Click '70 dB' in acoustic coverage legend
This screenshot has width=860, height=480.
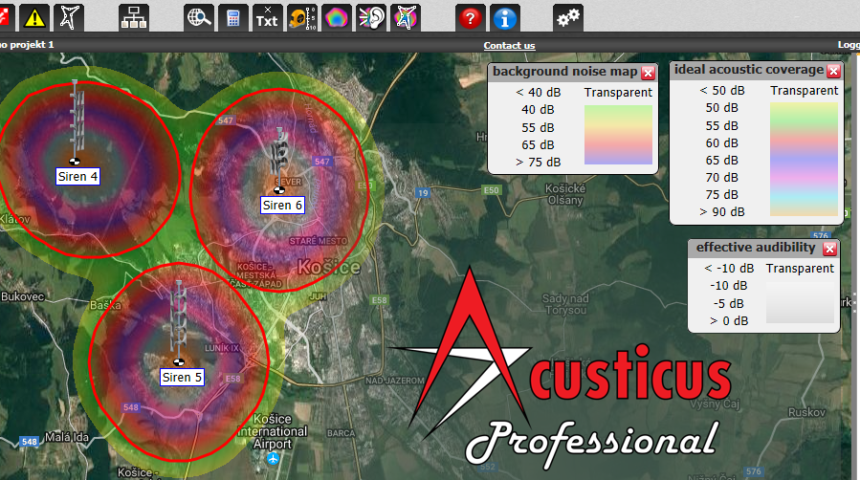[x=722, y=177]
